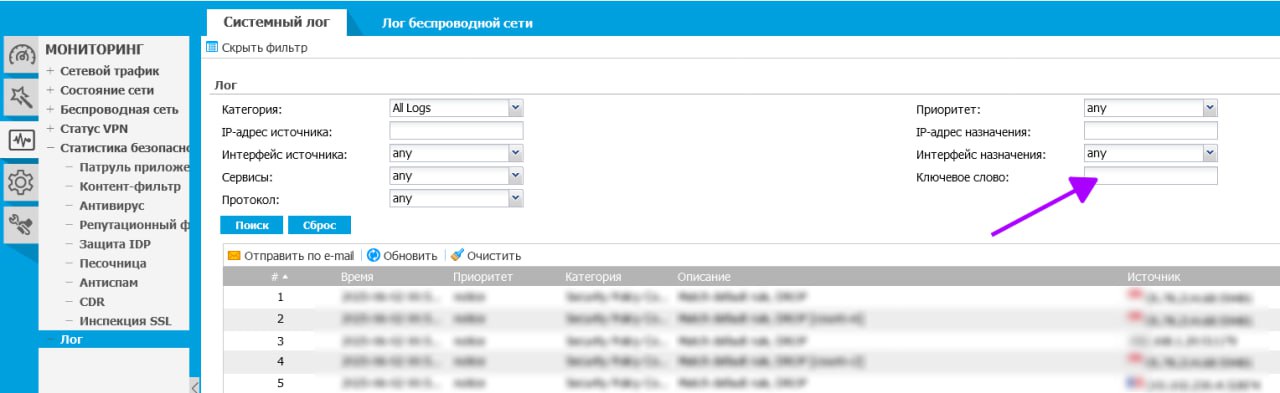The image size is (1280, 393).
Task: Click the filter icon beside Скрыть фильтр
Action: click(211, 47)
